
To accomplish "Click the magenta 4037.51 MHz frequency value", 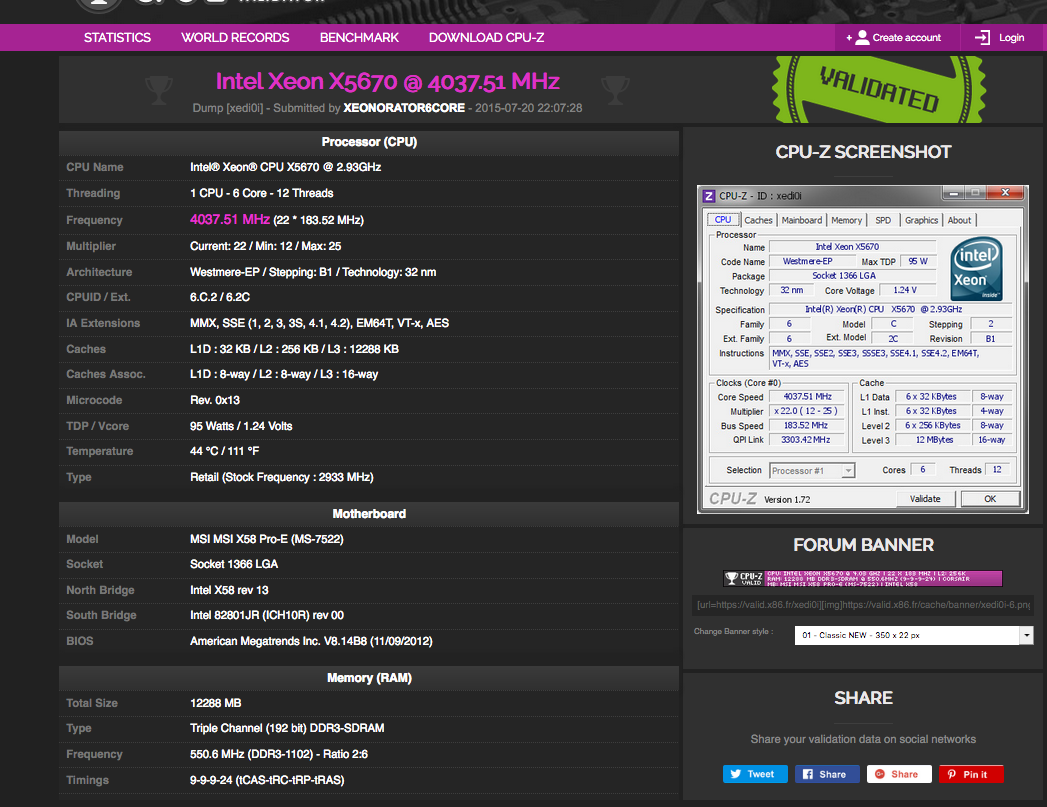I will 230,219.
